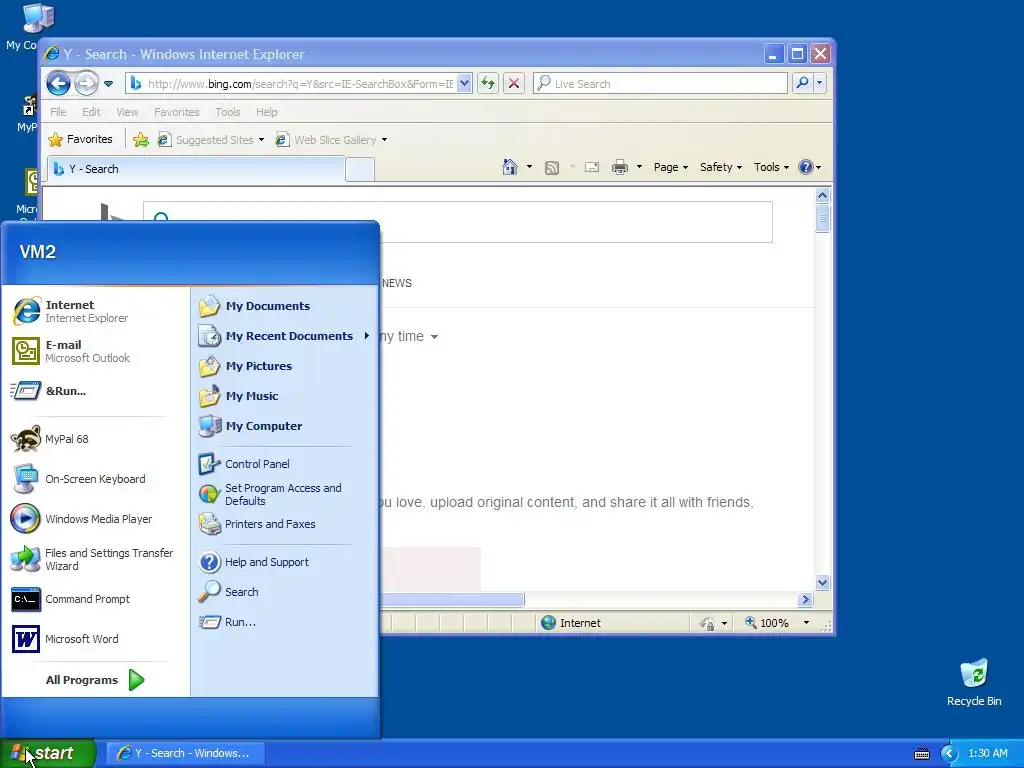Open the Tools command bar menu
1024x768 pixels.
point(771,167)
